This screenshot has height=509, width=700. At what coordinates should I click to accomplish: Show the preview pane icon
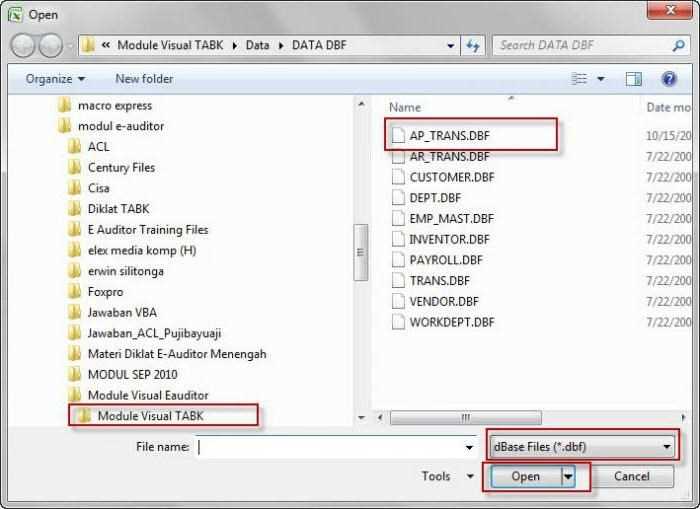point(633,79)
